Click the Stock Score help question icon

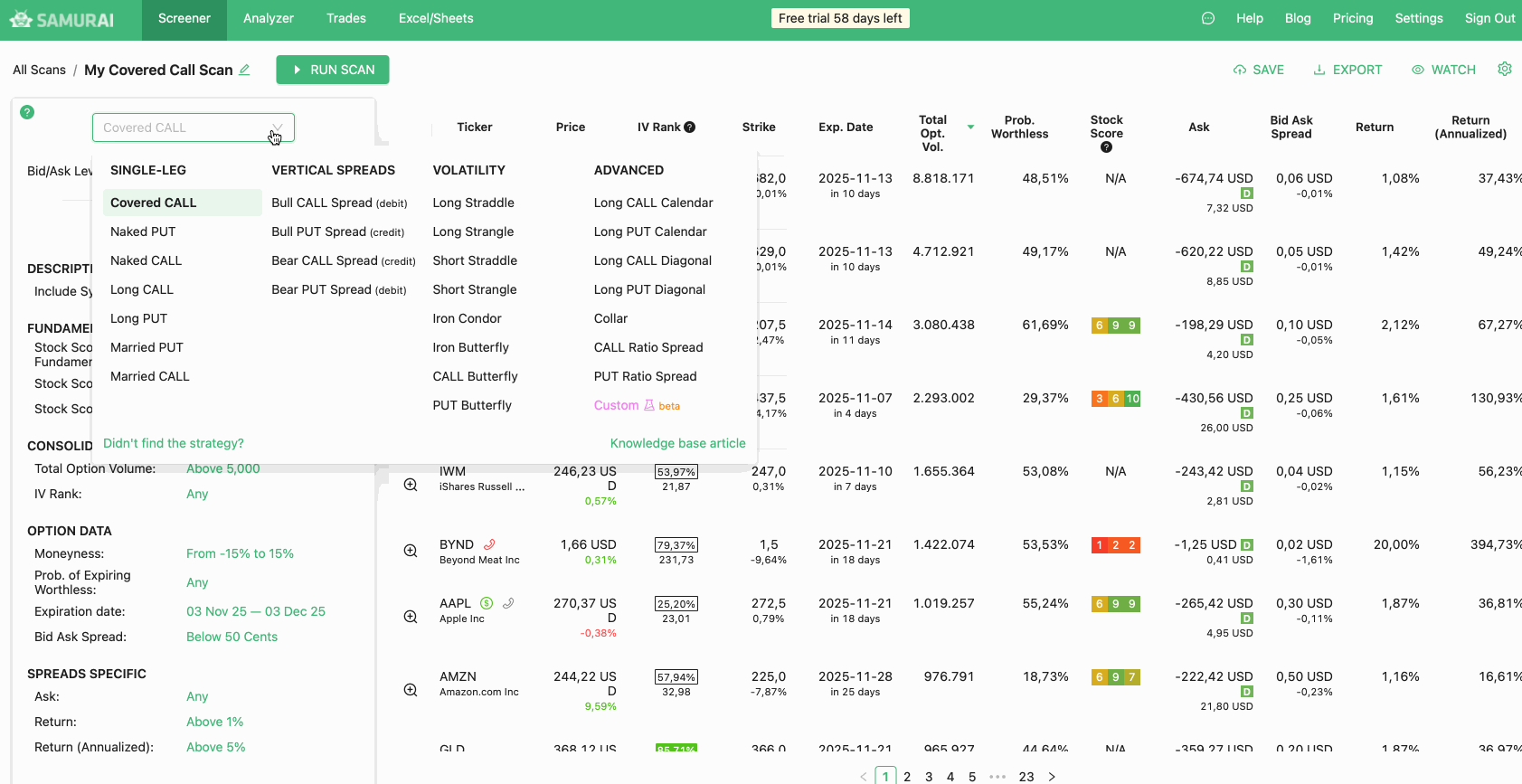click(x=1106, y=147)
